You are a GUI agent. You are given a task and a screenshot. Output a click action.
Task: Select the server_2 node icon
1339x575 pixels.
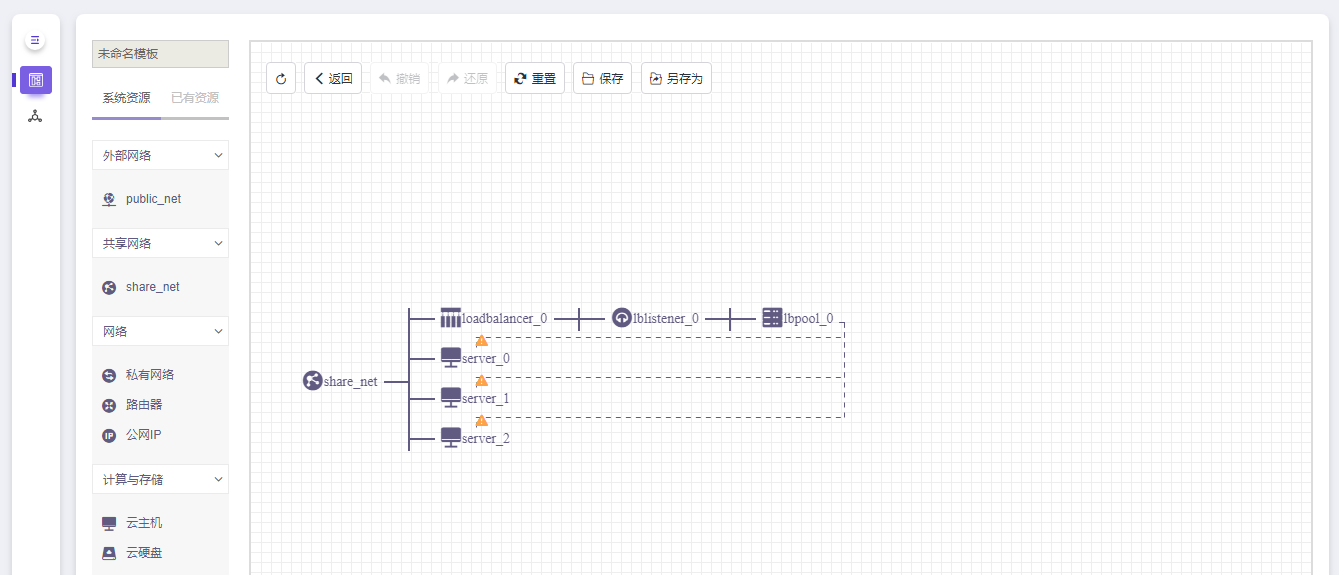pos(451,437)
